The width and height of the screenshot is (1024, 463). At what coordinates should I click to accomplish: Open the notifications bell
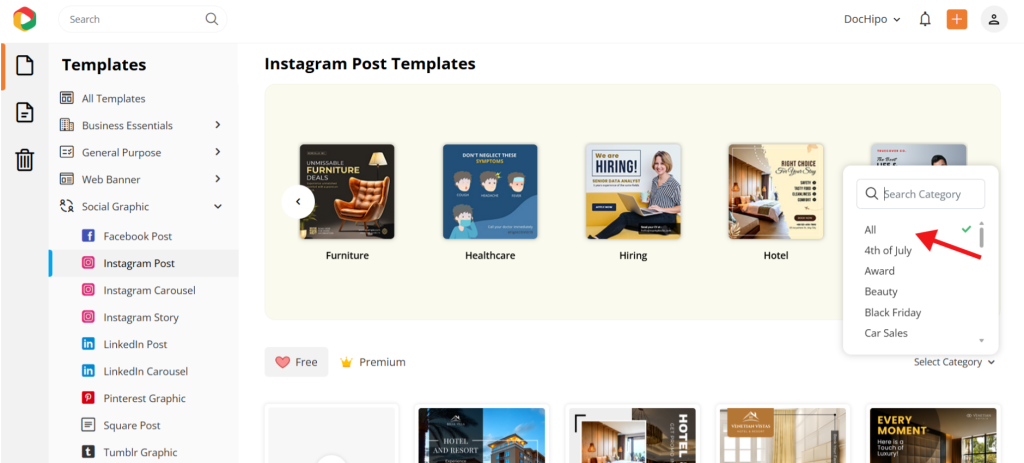point(925,19)
